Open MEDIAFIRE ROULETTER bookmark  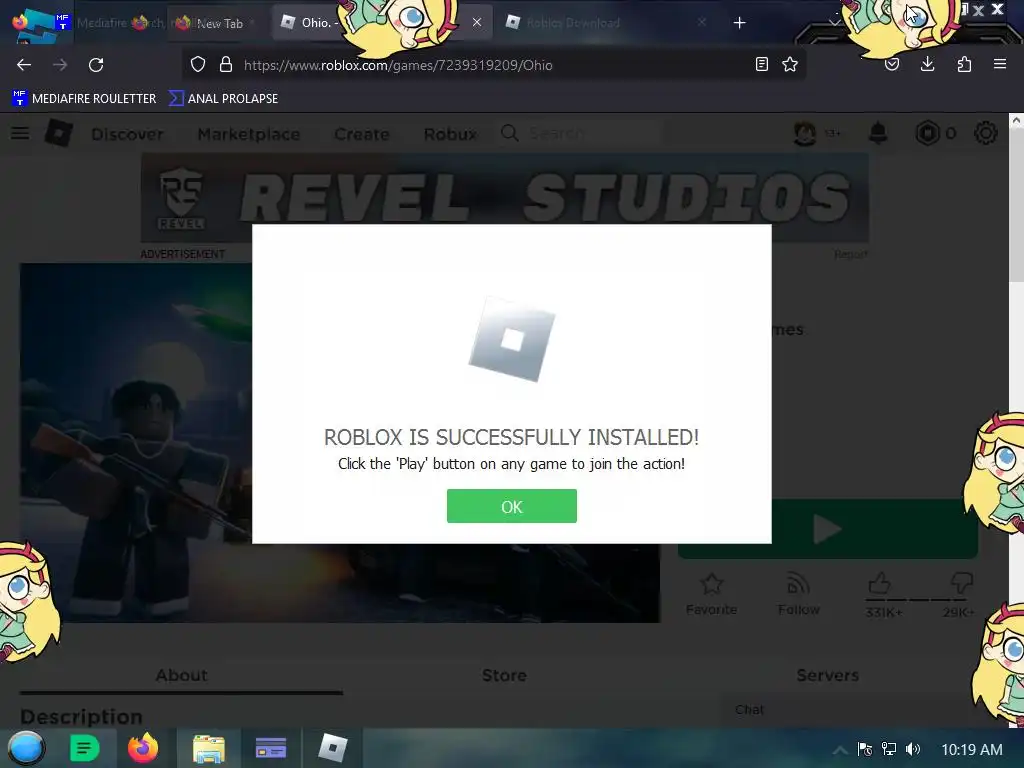[84, 99]
